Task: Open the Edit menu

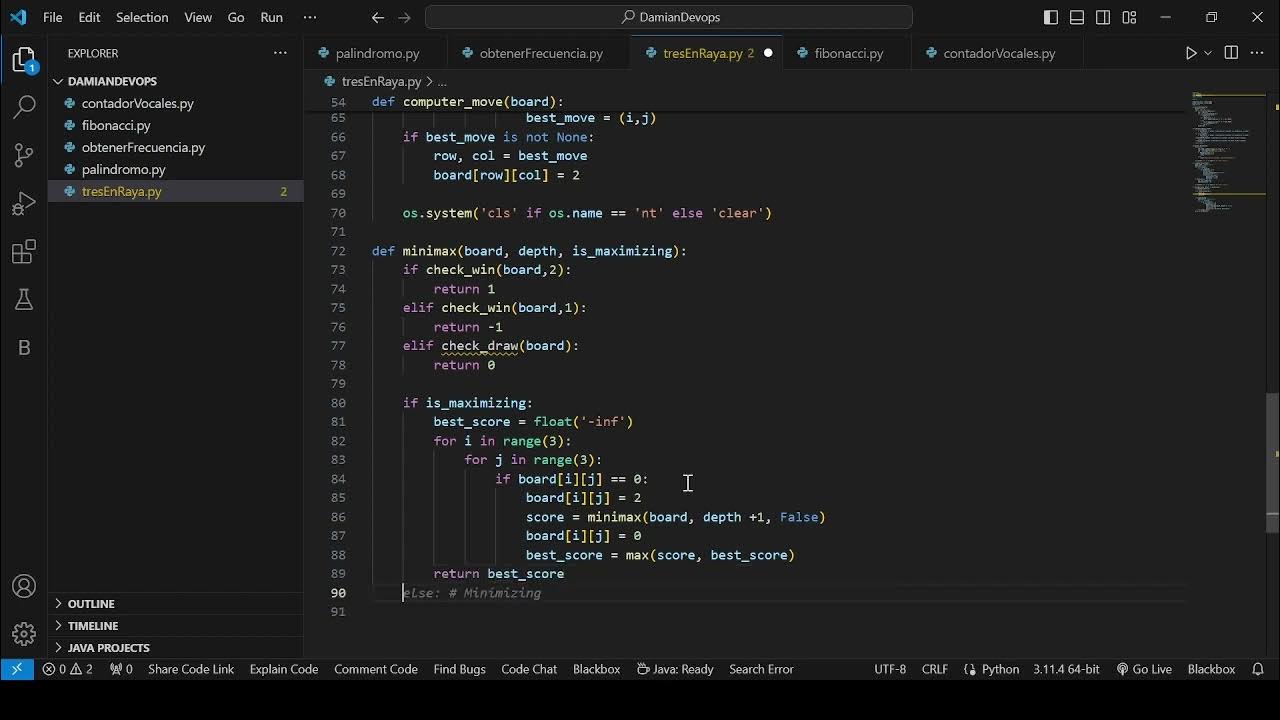Action: pyautogui.click(x=89, y=17)
